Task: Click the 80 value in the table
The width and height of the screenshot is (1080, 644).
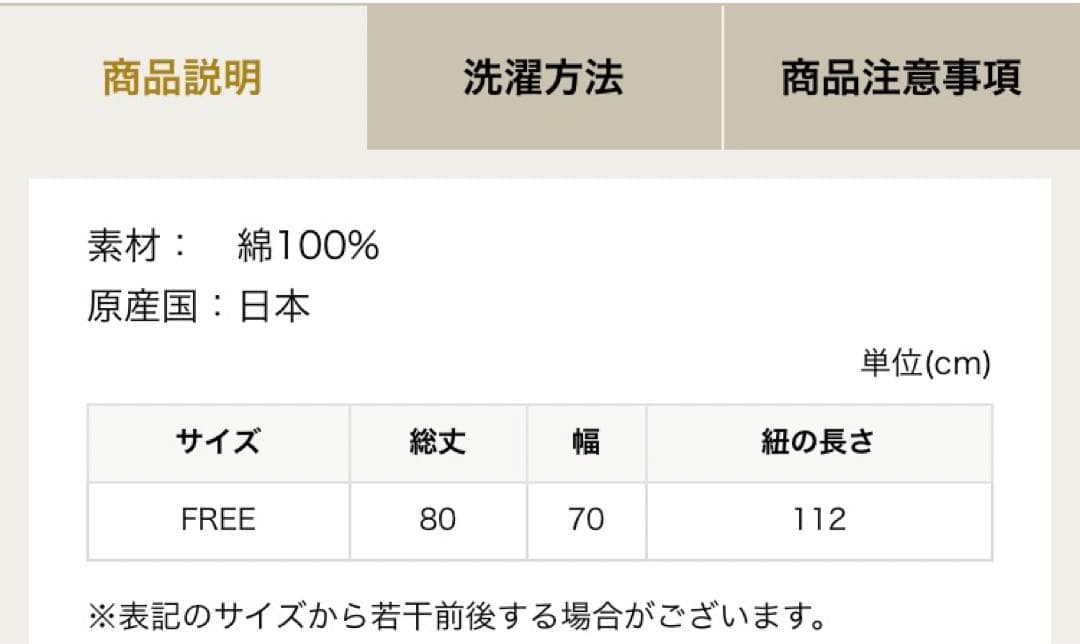Action: 439,519
